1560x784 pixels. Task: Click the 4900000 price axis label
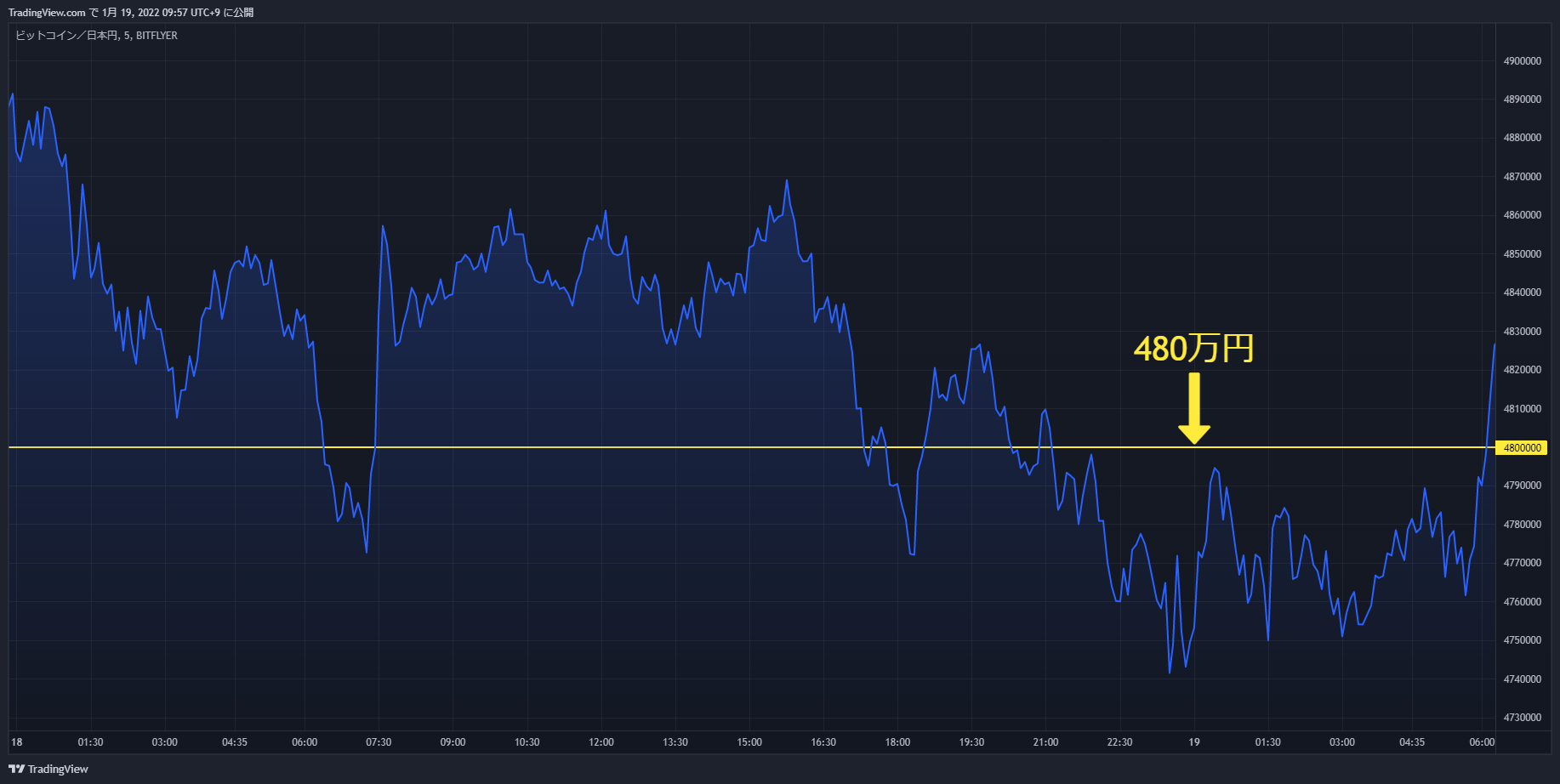pos(1522,61)
